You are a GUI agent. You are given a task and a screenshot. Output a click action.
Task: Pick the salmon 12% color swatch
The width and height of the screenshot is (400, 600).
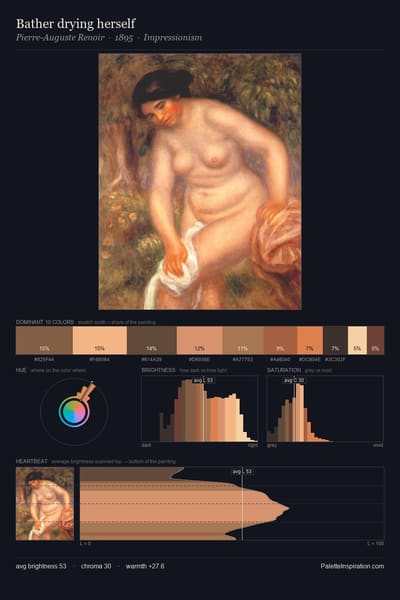tap(200, 340)
